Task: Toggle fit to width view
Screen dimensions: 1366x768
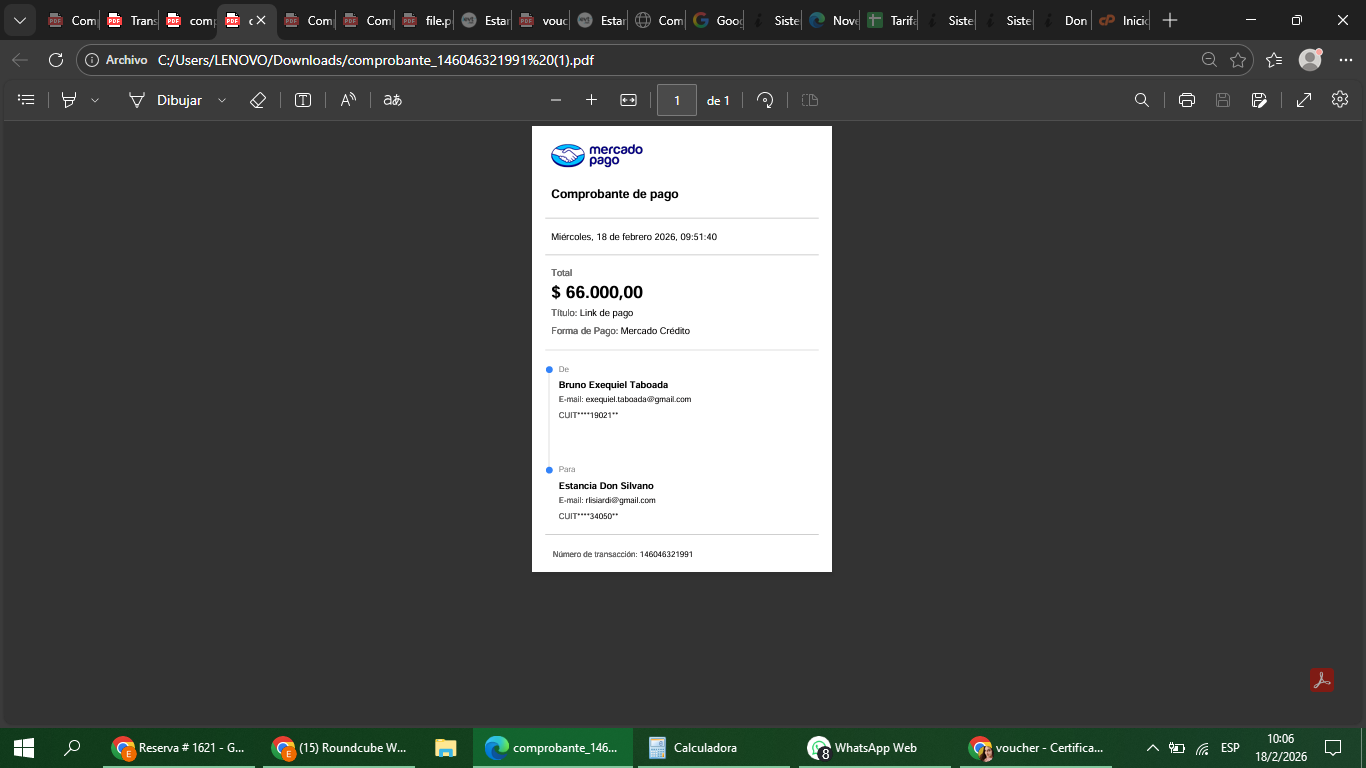Action: coord(628,100)
